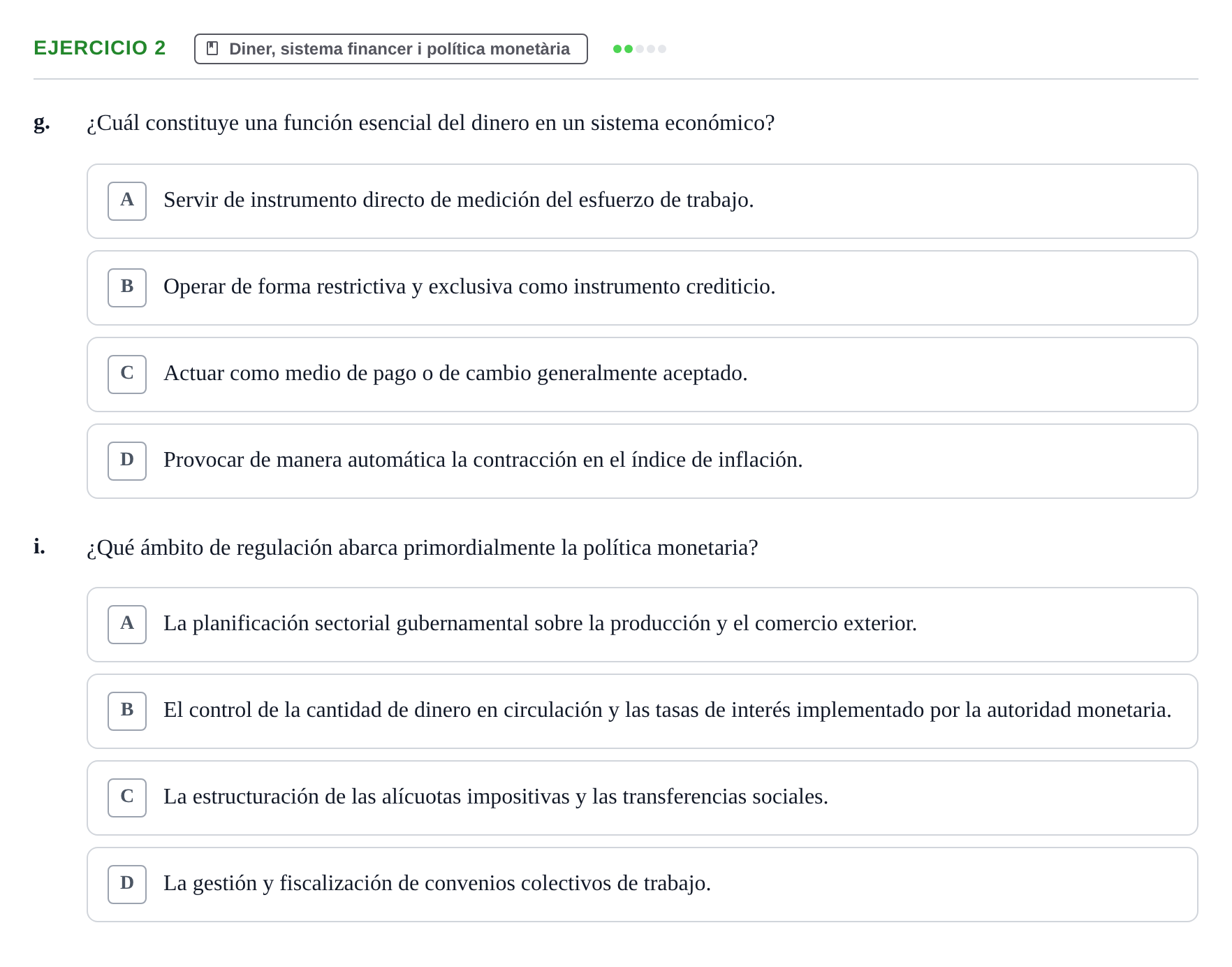Select option B letter box for question g
Screen dimensions: 1232x967
tap(127, 288)
